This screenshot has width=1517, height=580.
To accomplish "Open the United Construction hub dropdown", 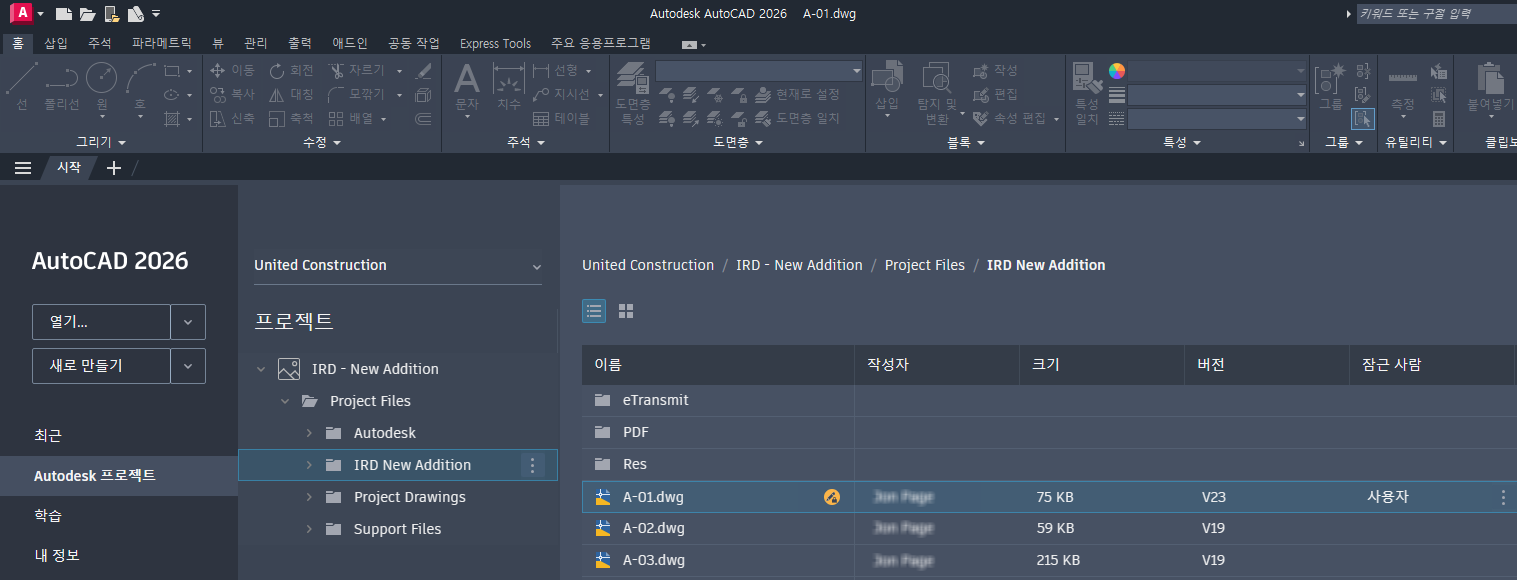I will [x=398, y=266].
